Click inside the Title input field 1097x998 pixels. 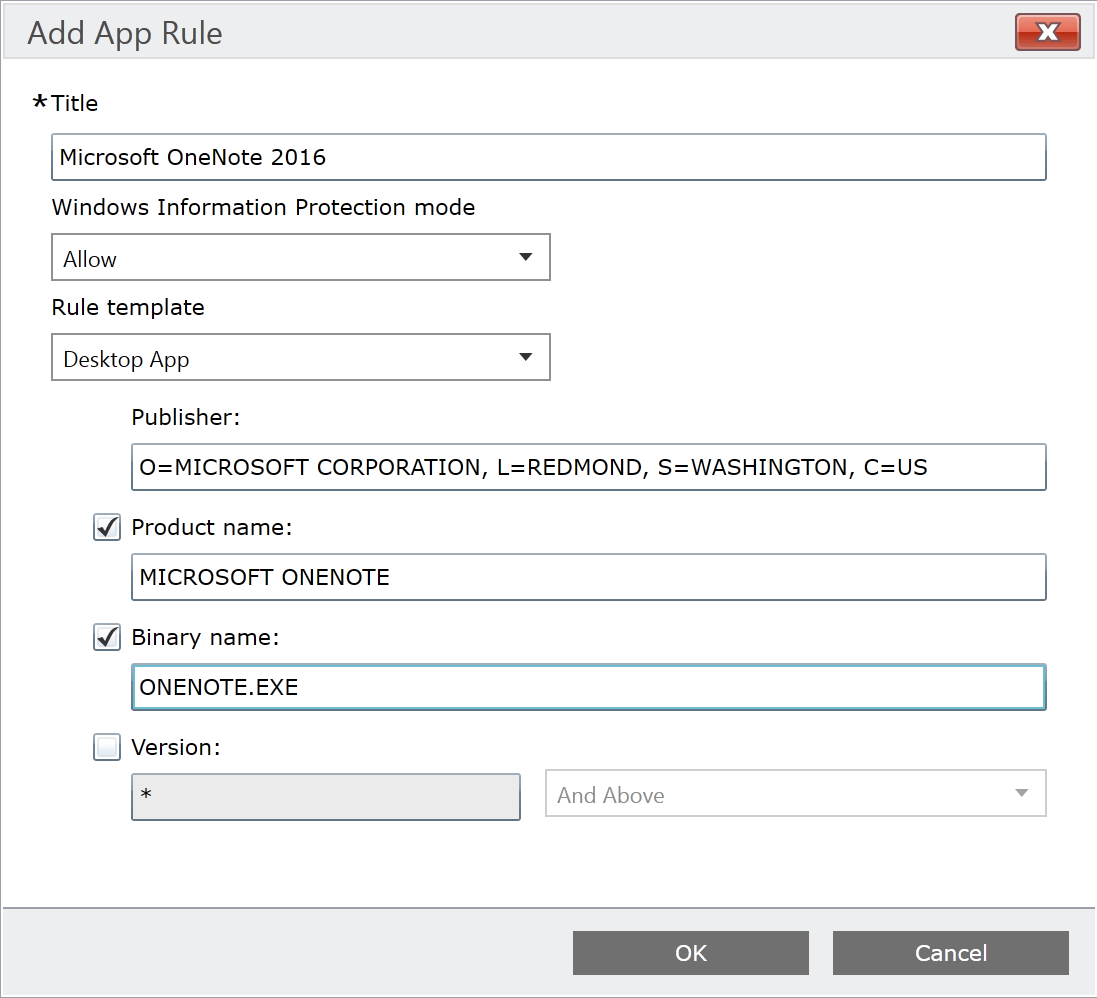tap(548, 157)
